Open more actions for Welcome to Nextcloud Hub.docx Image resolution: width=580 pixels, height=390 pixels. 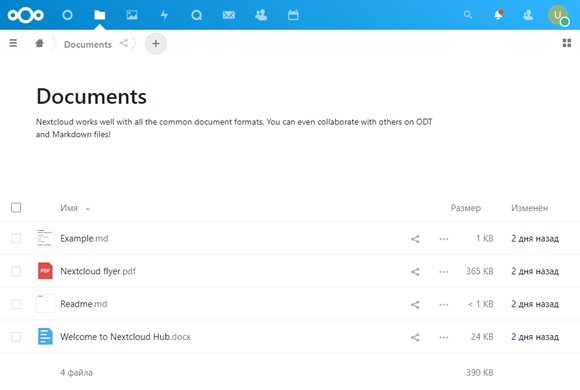coord(444,337)
